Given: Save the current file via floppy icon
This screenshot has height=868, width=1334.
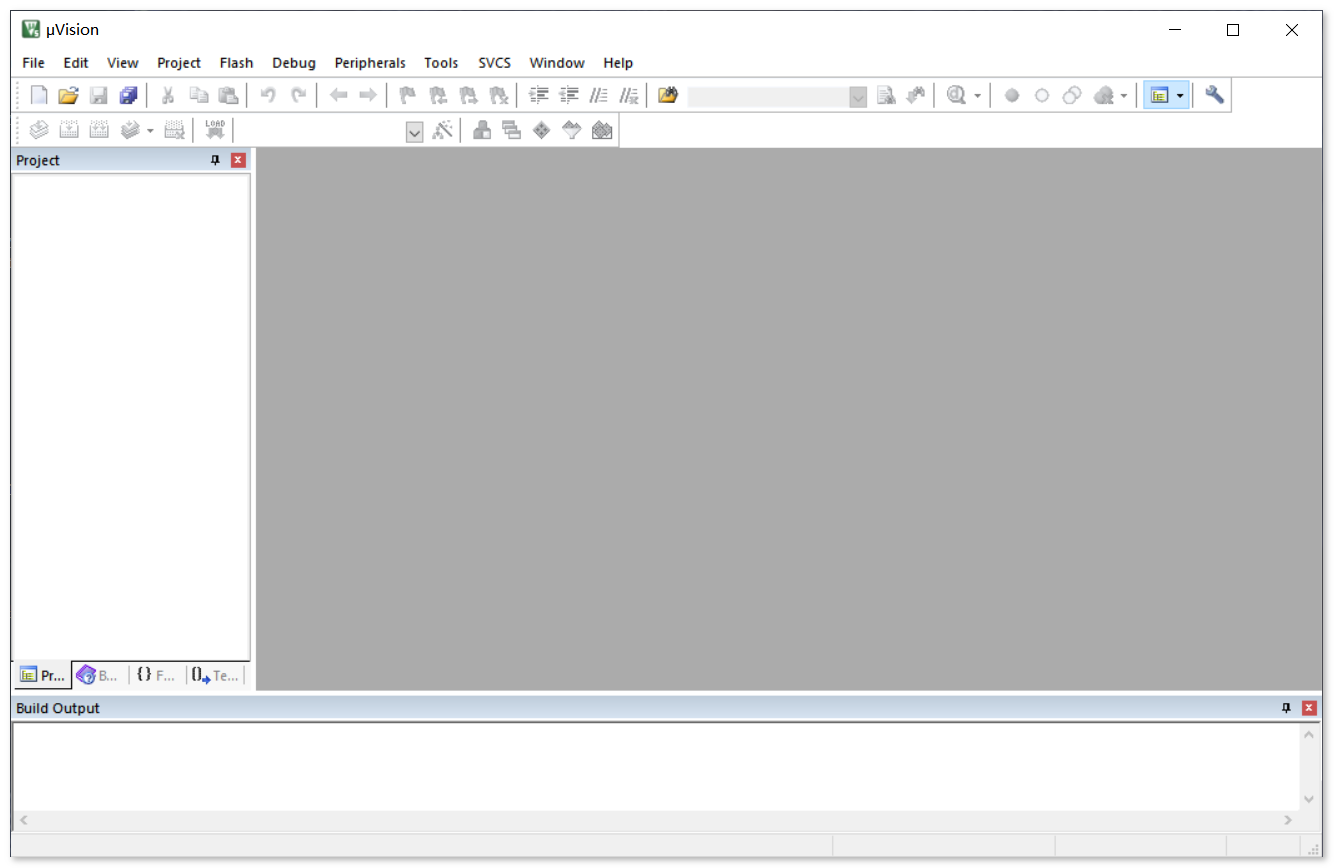Looking at the screenshot, I should coord(98,96).
